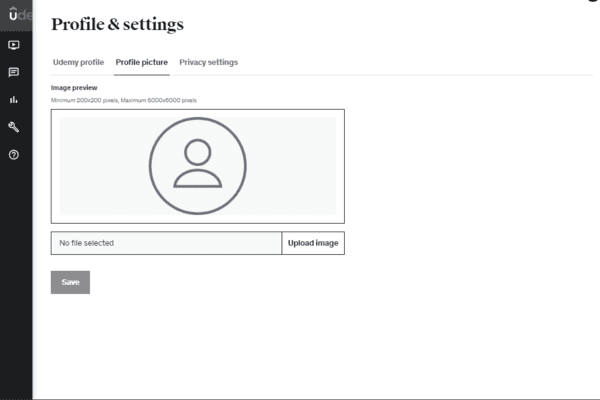The image size is (600, 400).
Task: Click the gray Save button
Action: 70,282
